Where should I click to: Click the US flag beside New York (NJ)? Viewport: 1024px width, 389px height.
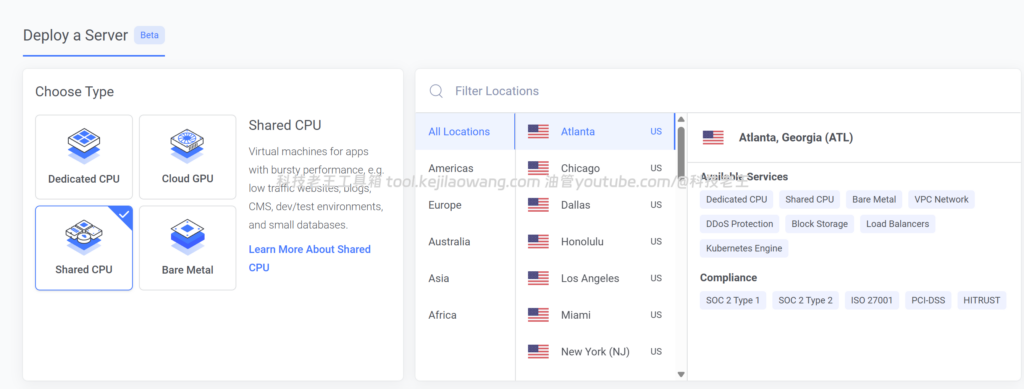coord(538,351)
